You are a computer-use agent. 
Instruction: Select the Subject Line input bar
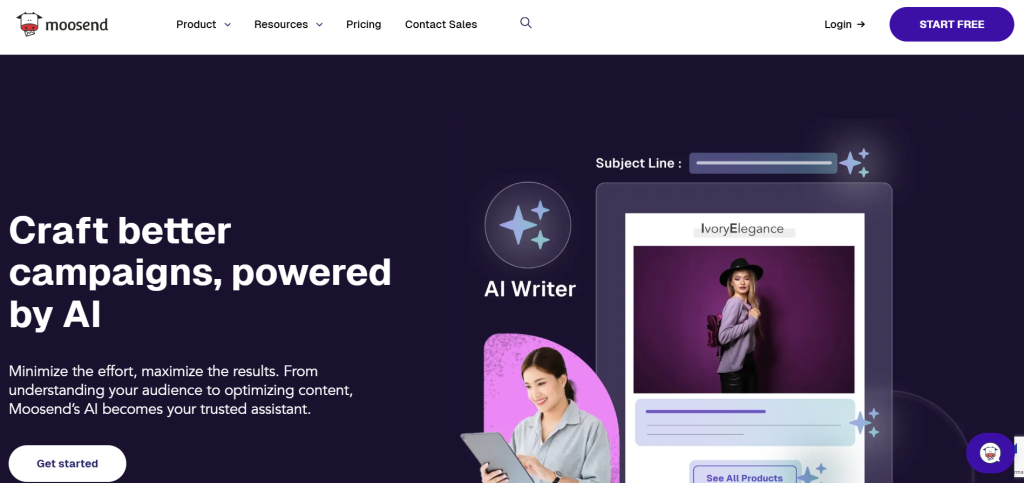(x=763, y=163)
